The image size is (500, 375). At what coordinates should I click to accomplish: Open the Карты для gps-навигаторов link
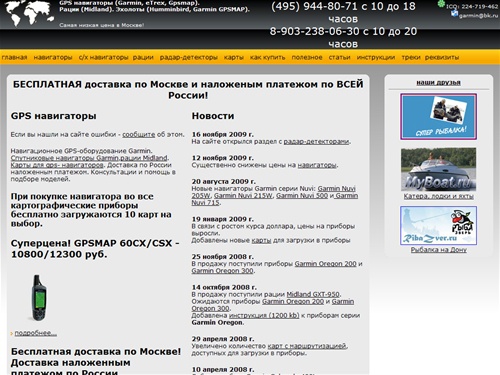pos(57,165)
